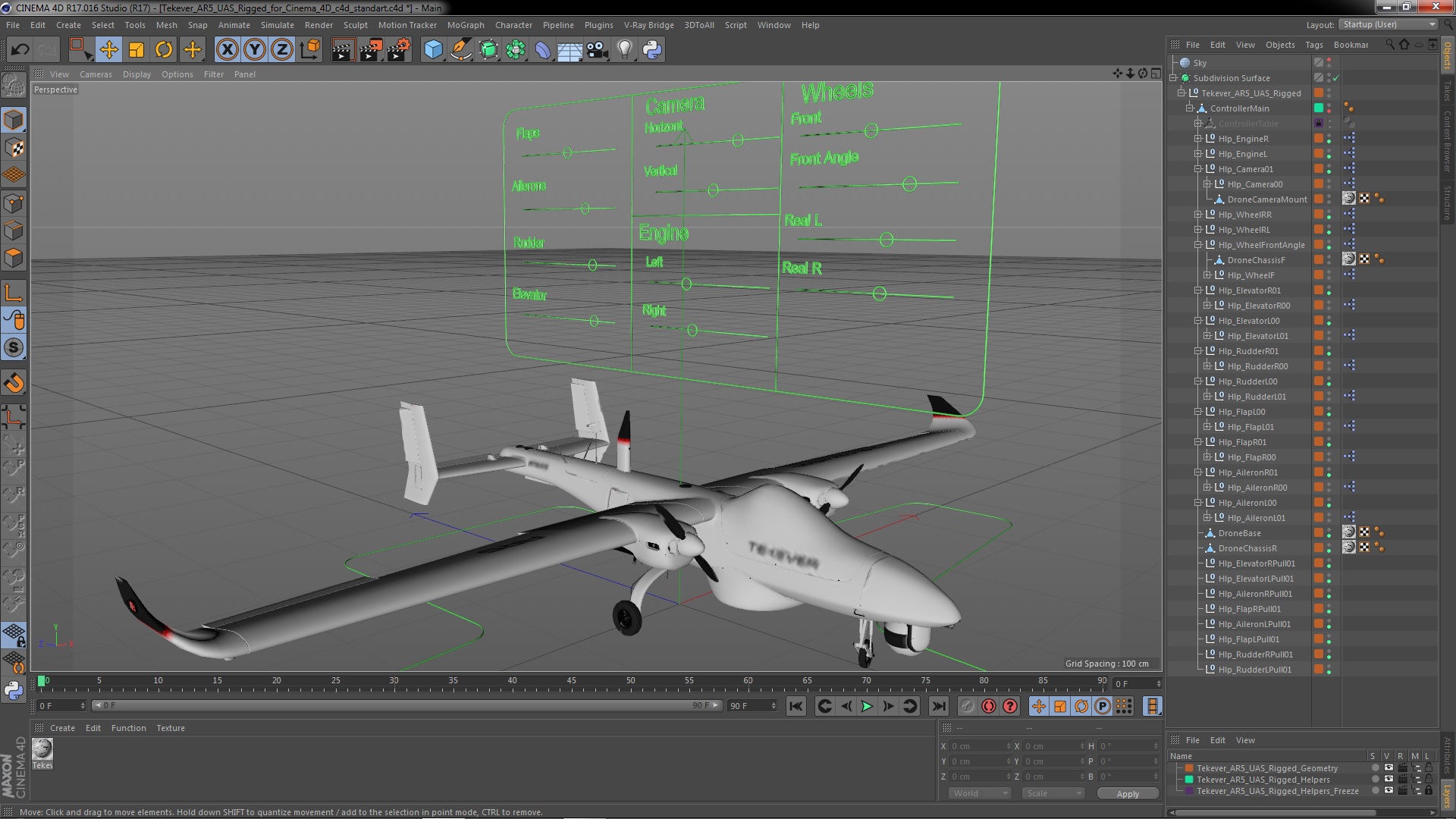Open the Layout dropdown Startup (User)
1456x819 pixels.
coord(1388,25)
